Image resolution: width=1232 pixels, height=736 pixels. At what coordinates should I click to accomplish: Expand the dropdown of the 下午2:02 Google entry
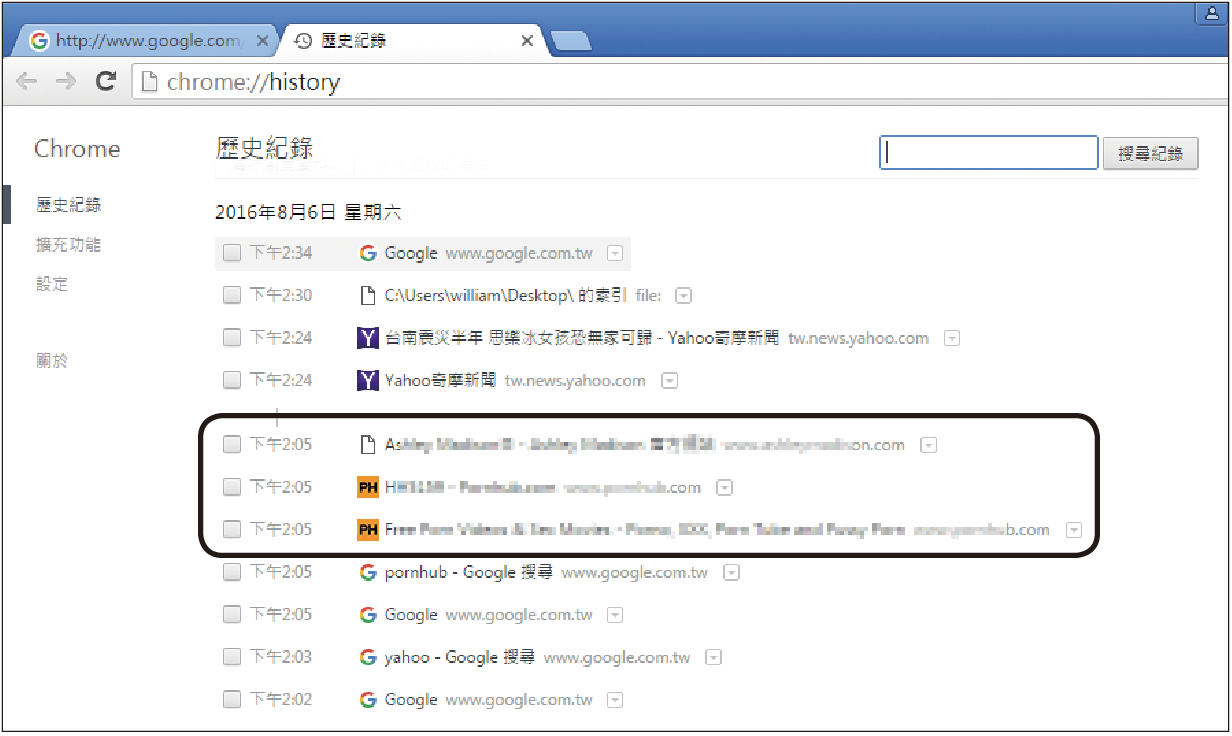pos(615,700)
